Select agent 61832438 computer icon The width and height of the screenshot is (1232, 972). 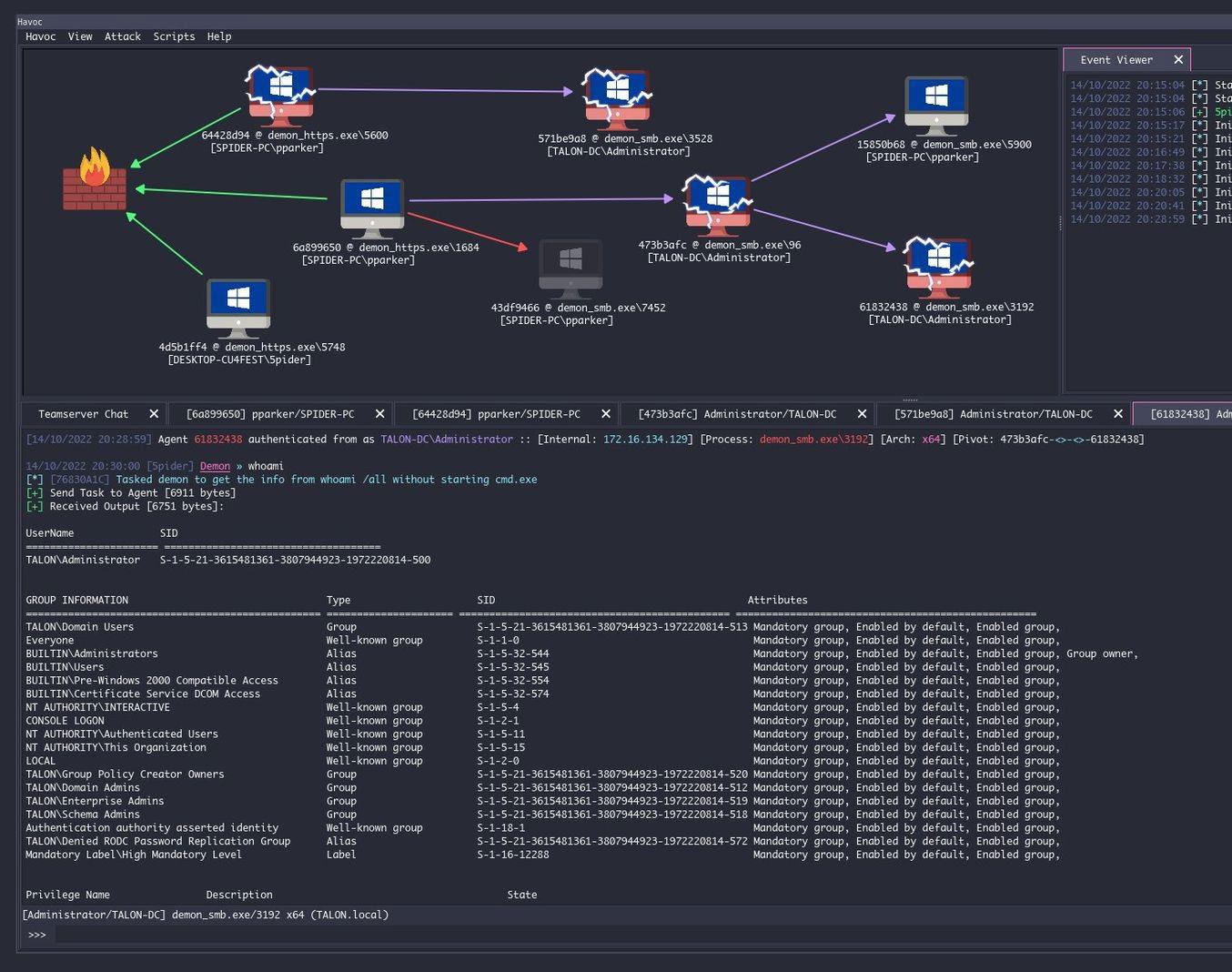click(939, 268)
